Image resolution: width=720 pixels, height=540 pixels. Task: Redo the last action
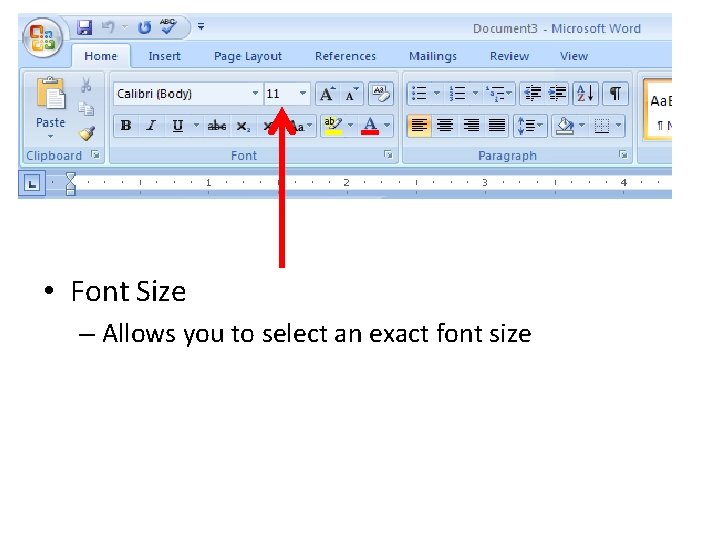tap(144, 28)
